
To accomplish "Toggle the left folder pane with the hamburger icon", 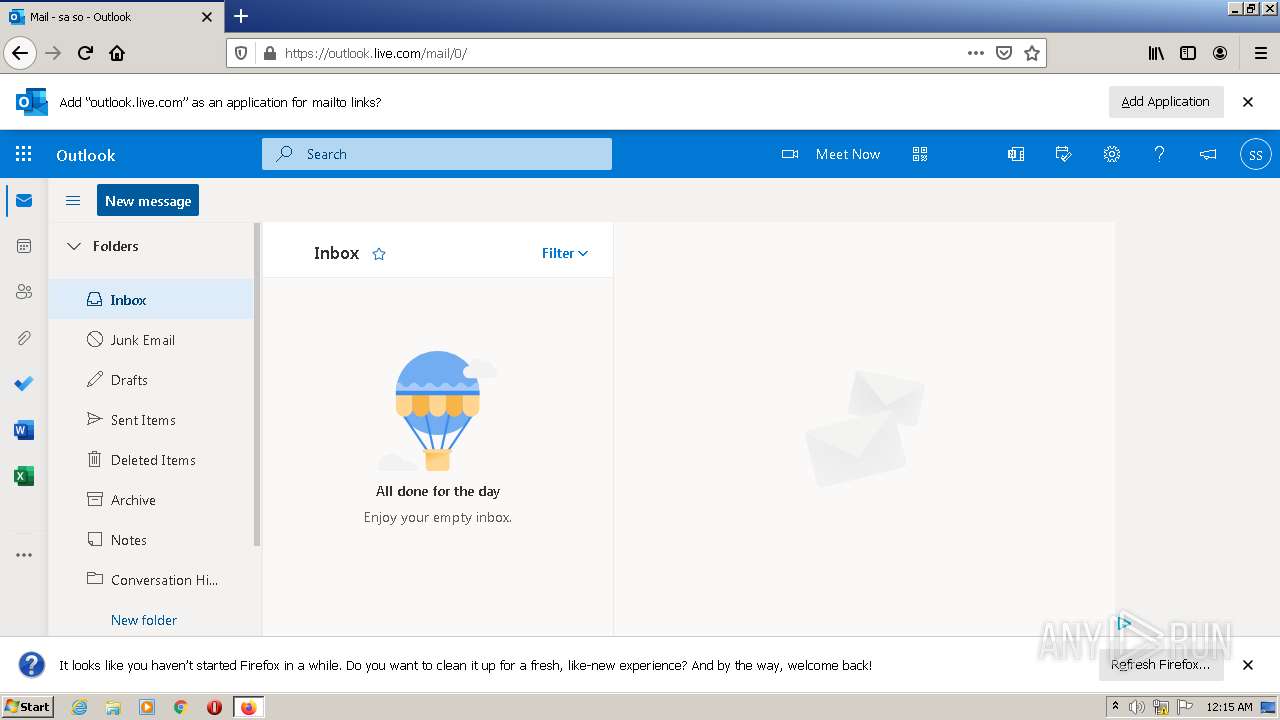I will 73,201.
